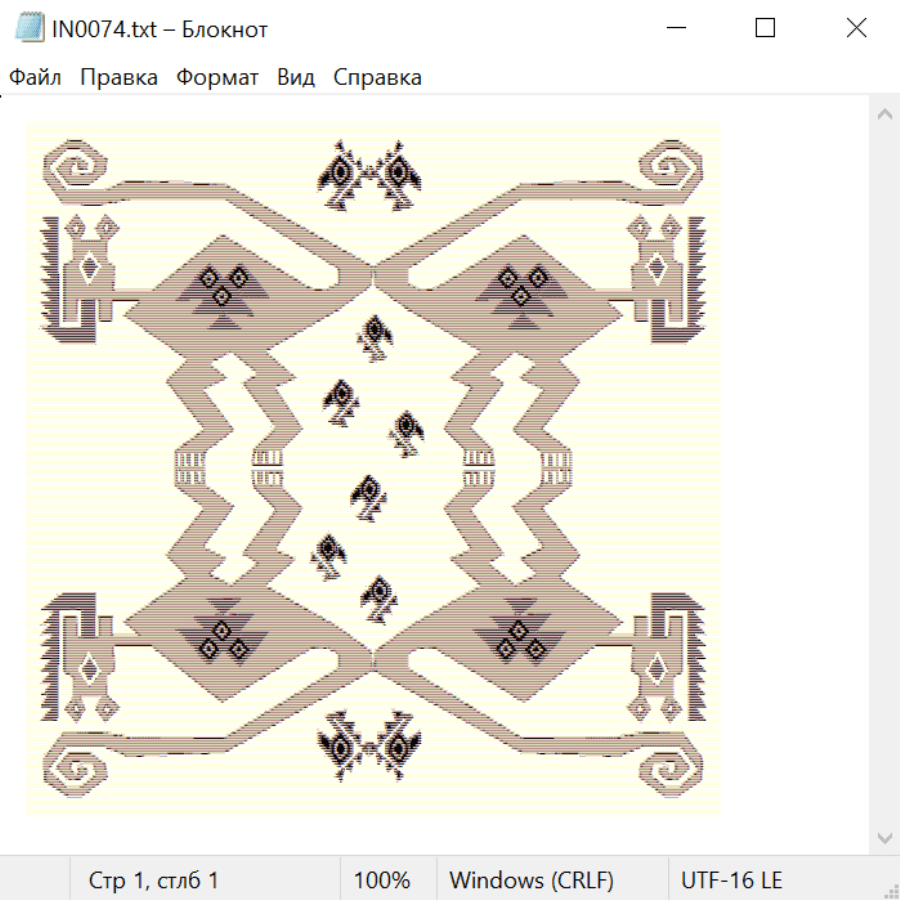900x900 pixels.
Task: Click the Notepad icon in the title bar
Action: (29, 28)
